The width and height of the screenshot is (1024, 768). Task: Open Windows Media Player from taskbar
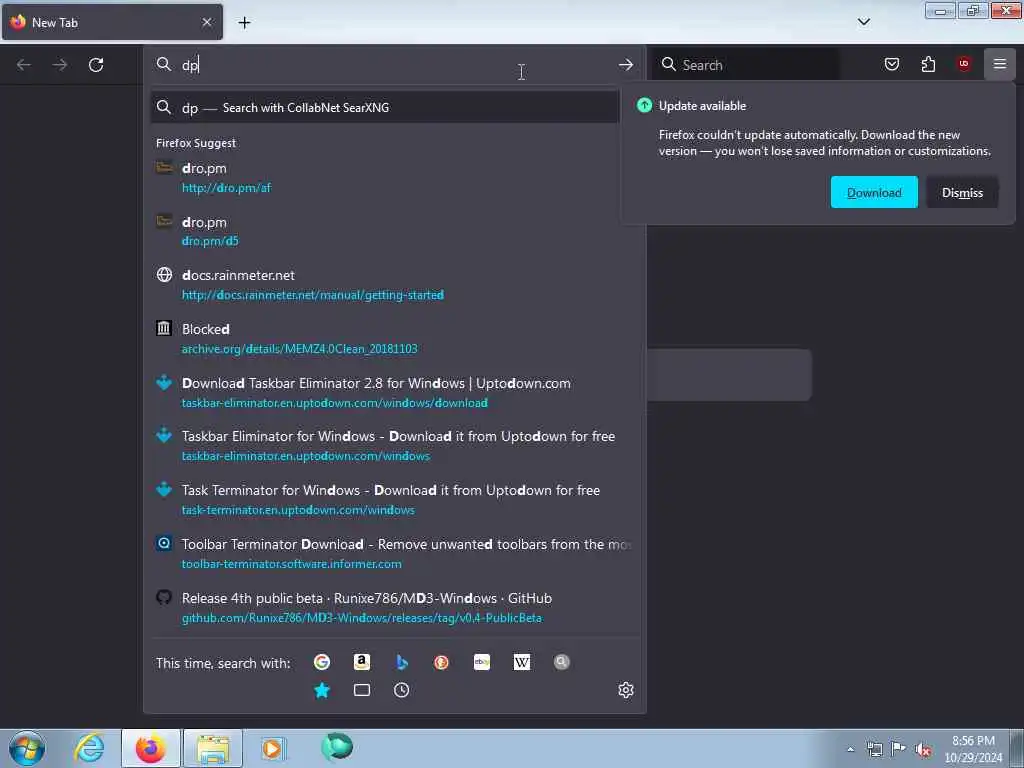pyautogui.click(x=272, y=748)
